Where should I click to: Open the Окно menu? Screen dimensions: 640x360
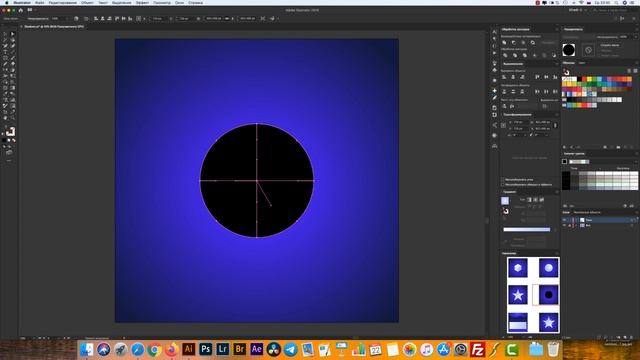[x=179, y=2]
